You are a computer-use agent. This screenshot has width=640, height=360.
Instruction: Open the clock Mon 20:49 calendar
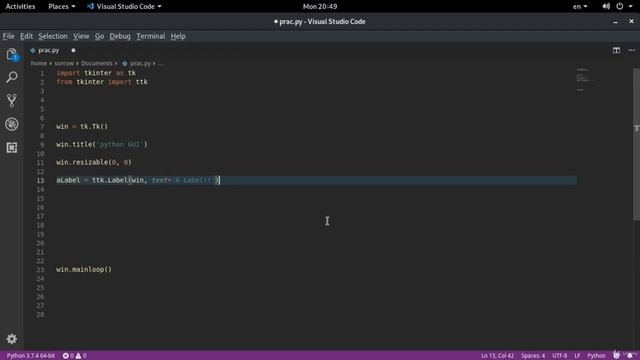[x=320, y=6]
